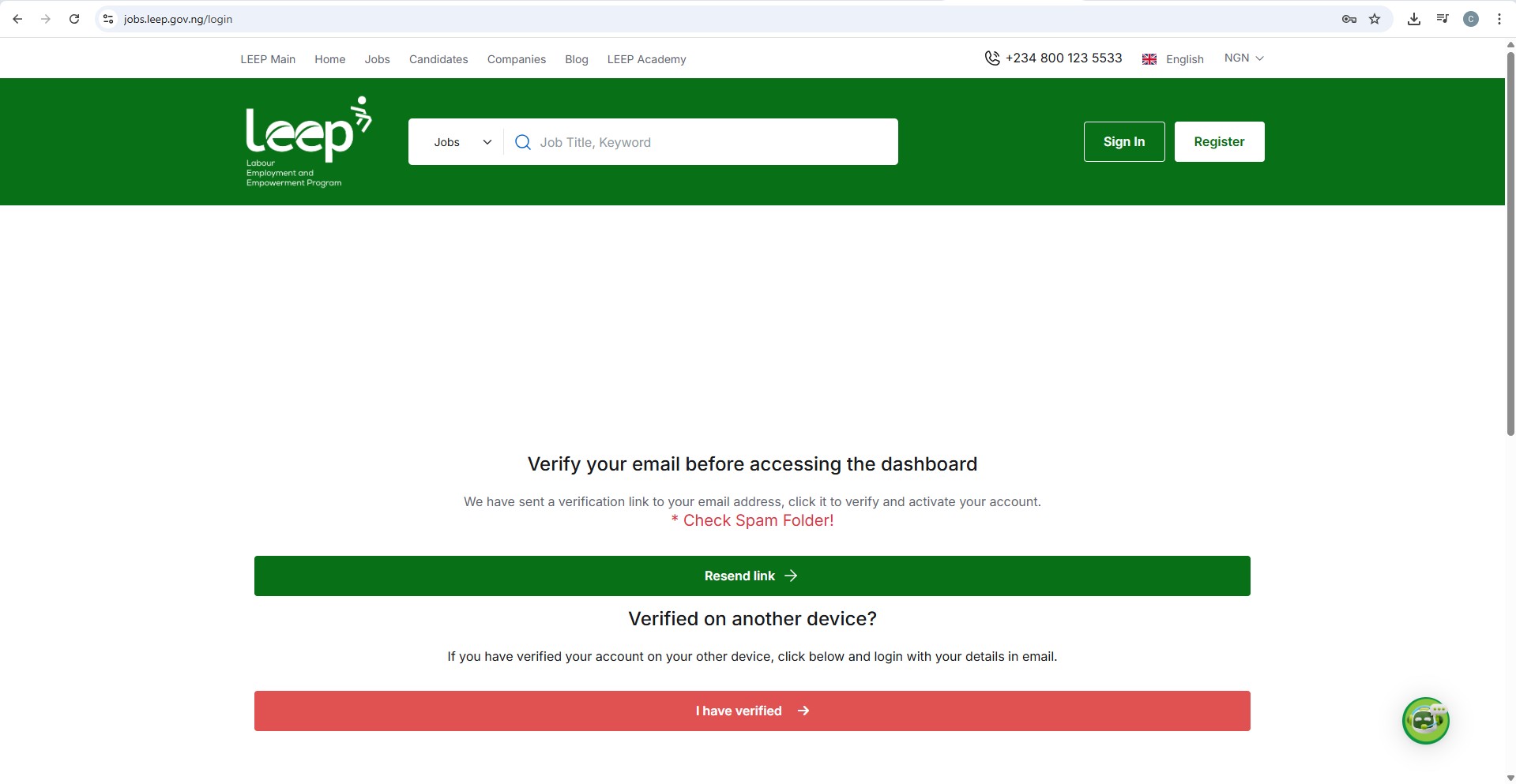
Task: Click the Resend link button
Action: [x=751, y=576]
